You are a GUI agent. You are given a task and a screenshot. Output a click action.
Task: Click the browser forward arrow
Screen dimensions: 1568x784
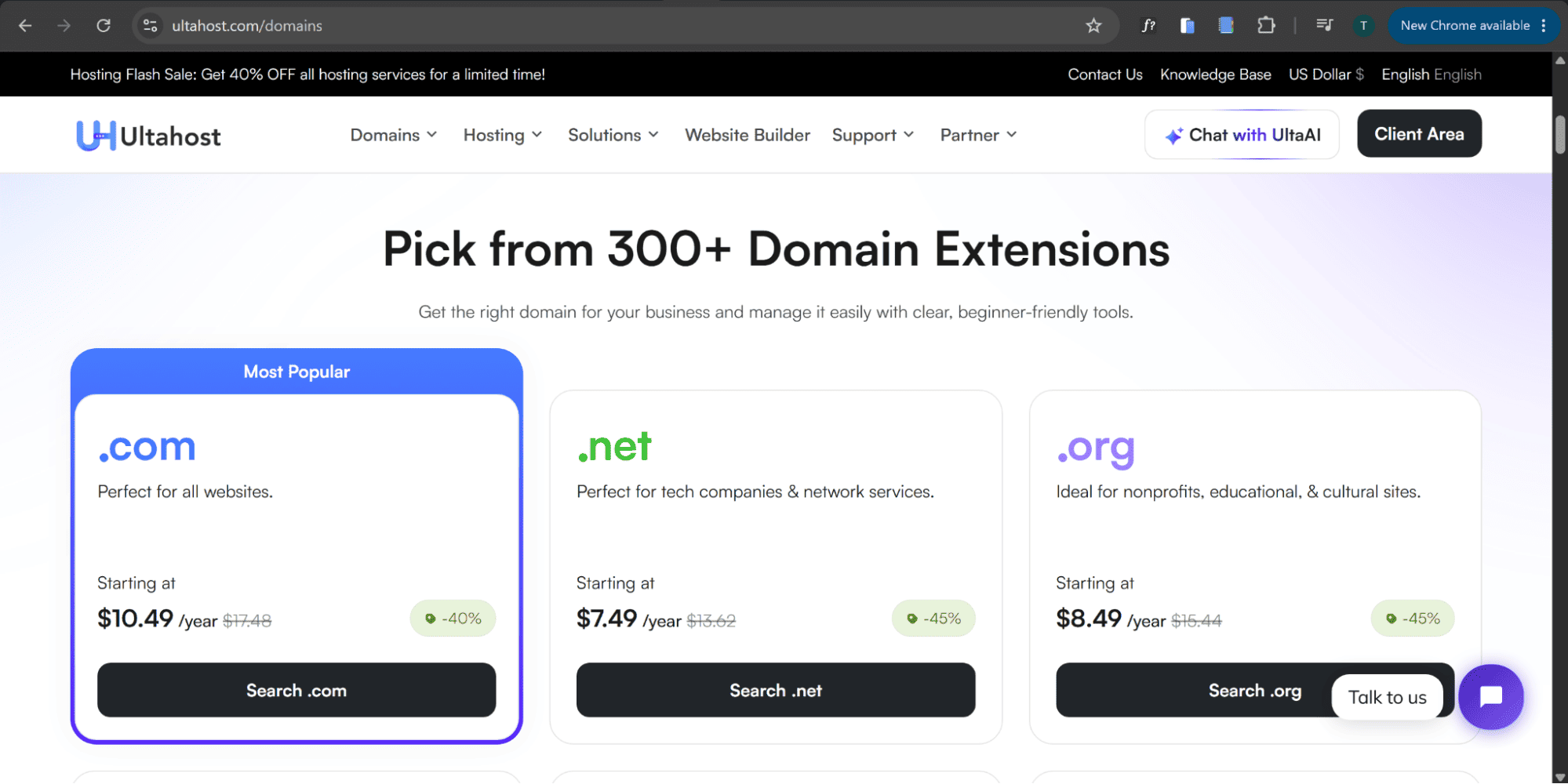point(64,26)
